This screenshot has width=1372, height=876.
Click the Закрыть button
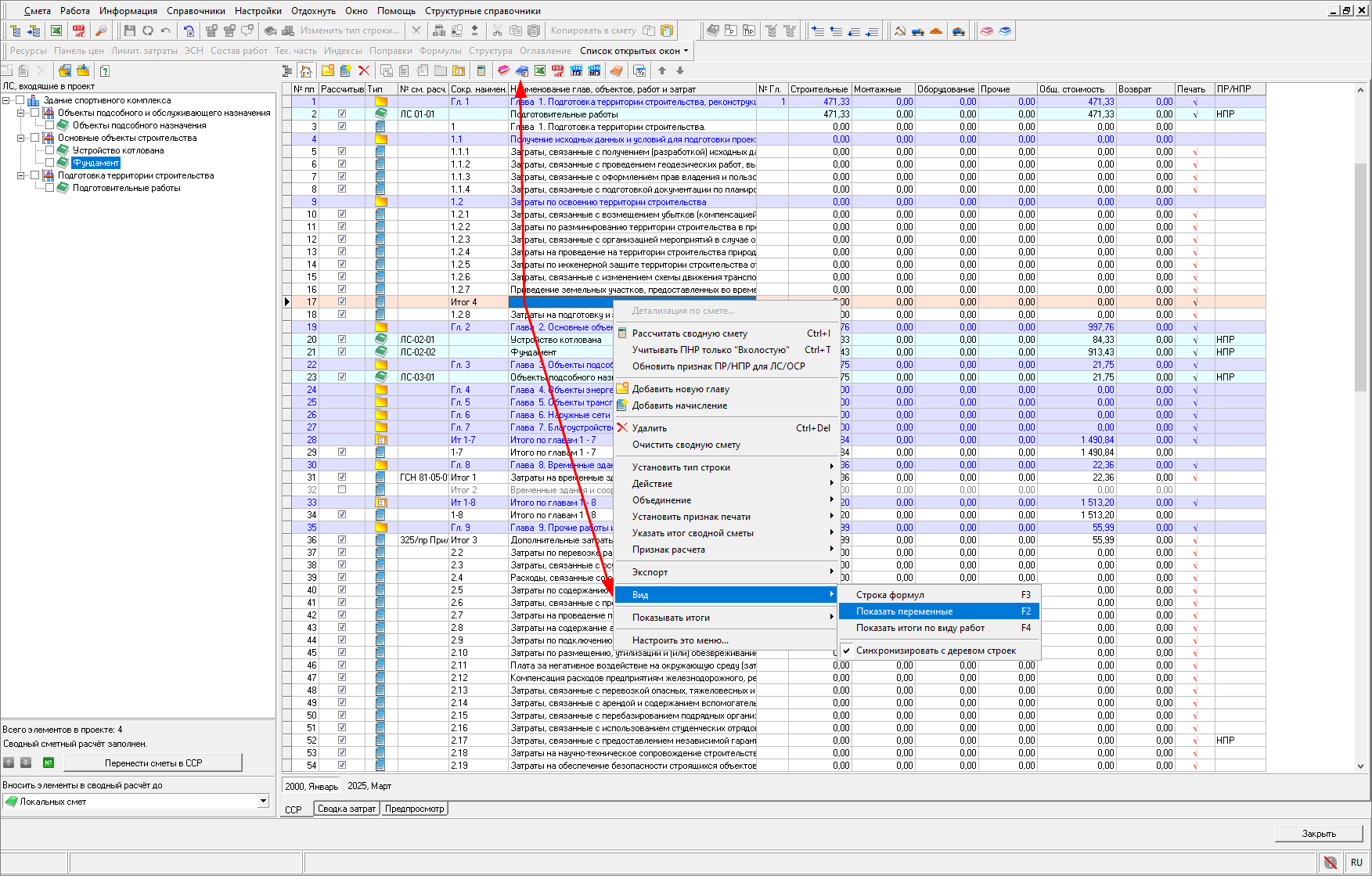click(x=1319, y=833)
